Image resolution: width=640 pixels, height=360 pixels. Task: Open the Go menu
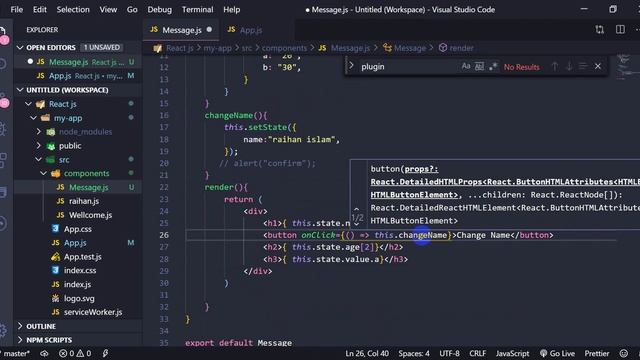pos(132,9)
